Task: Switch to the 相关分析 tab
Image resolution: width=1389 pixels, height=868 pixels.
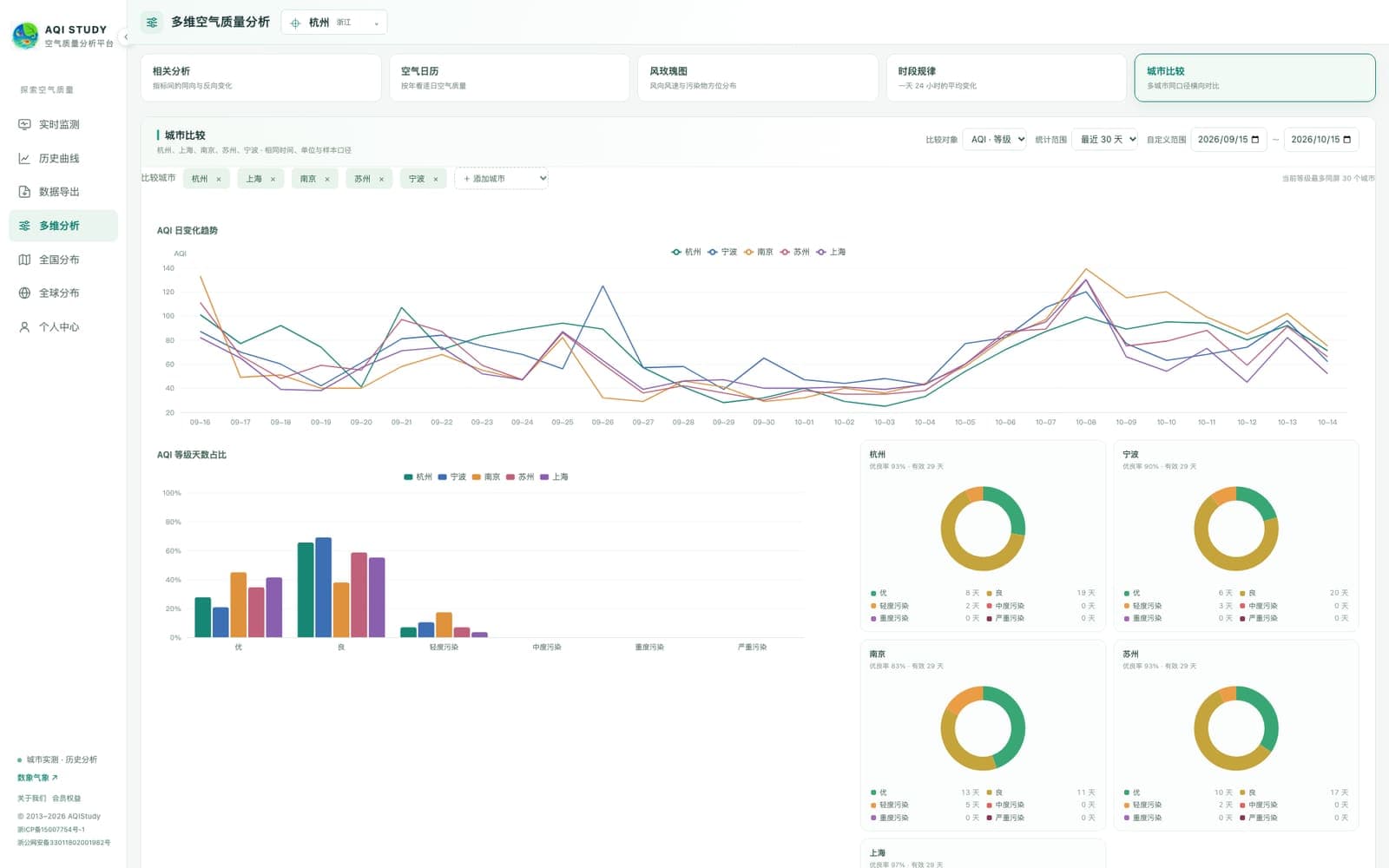Action: (261, 78)
